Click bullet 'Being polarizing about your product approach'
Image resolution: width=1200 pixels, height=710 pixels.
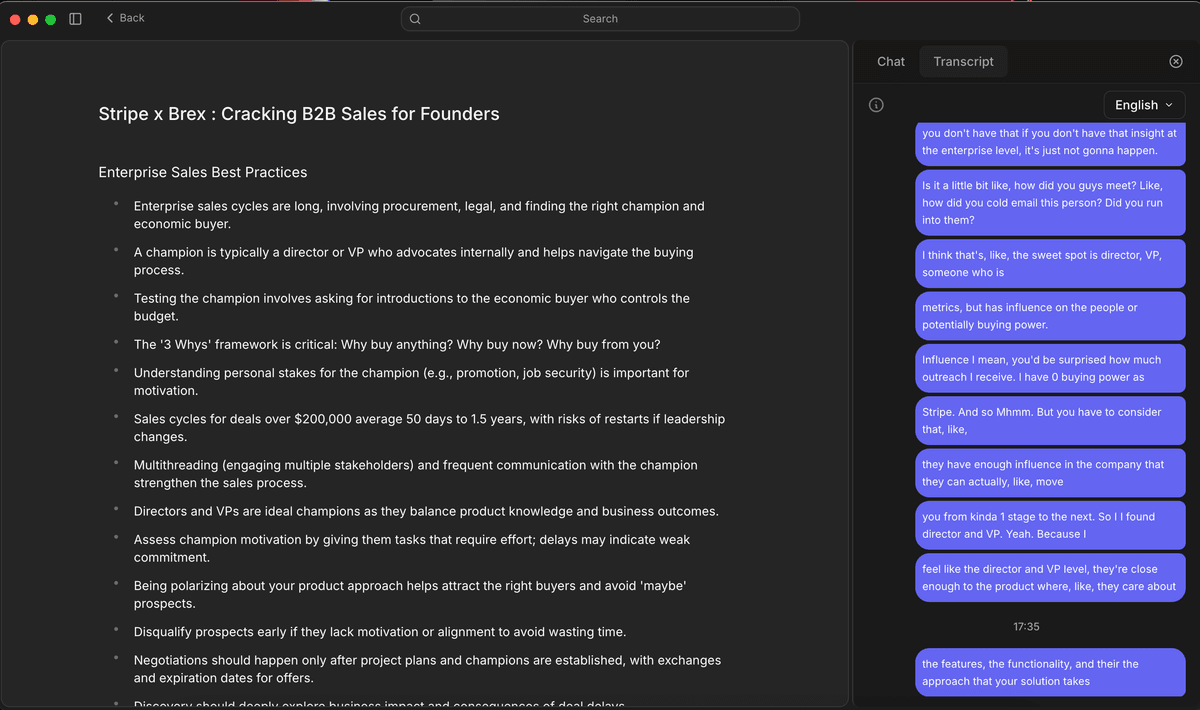(x=410, y=594)
